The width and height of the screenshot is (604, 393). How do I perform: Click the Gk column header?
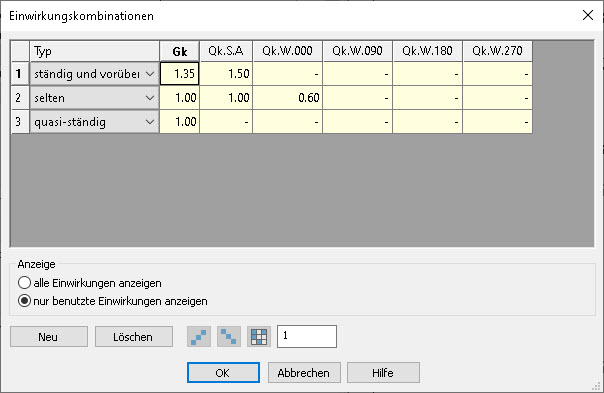[x=180, y=51]
